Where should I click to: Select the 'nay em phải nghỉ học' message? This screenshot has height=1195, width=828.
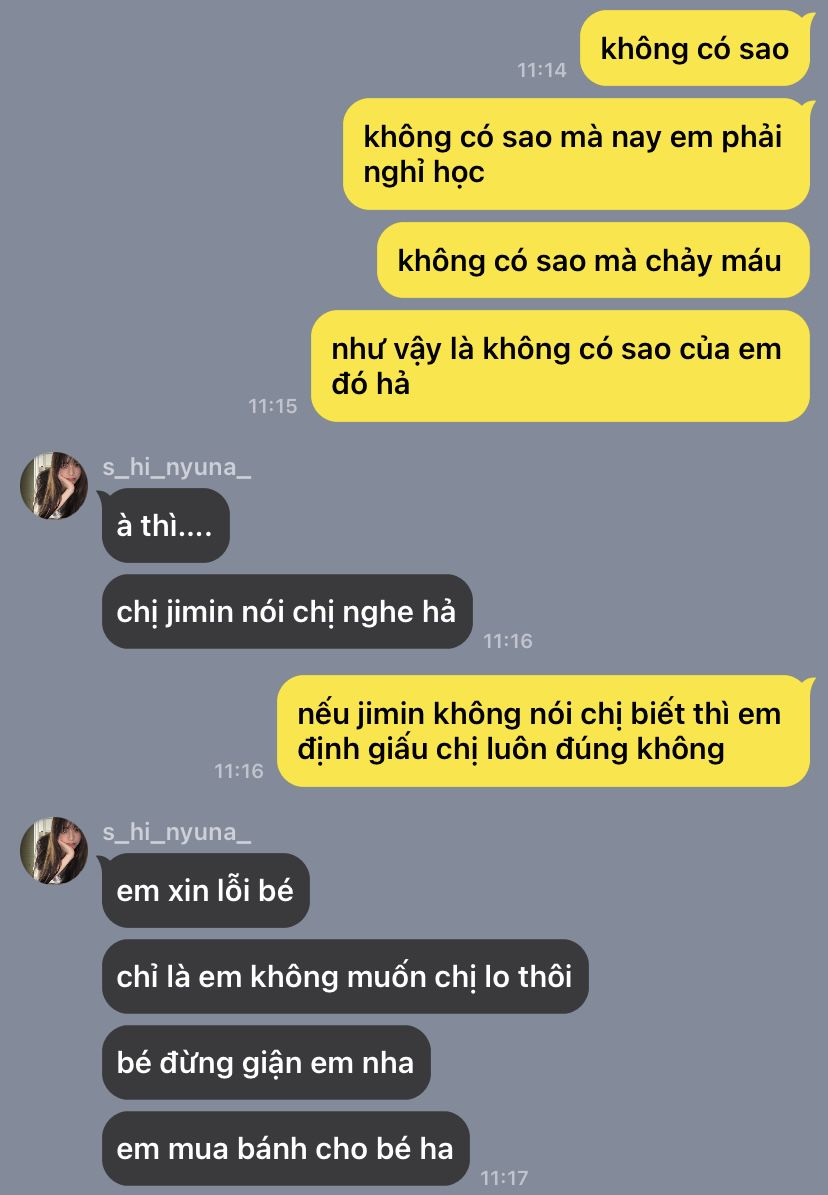[576, 154]
